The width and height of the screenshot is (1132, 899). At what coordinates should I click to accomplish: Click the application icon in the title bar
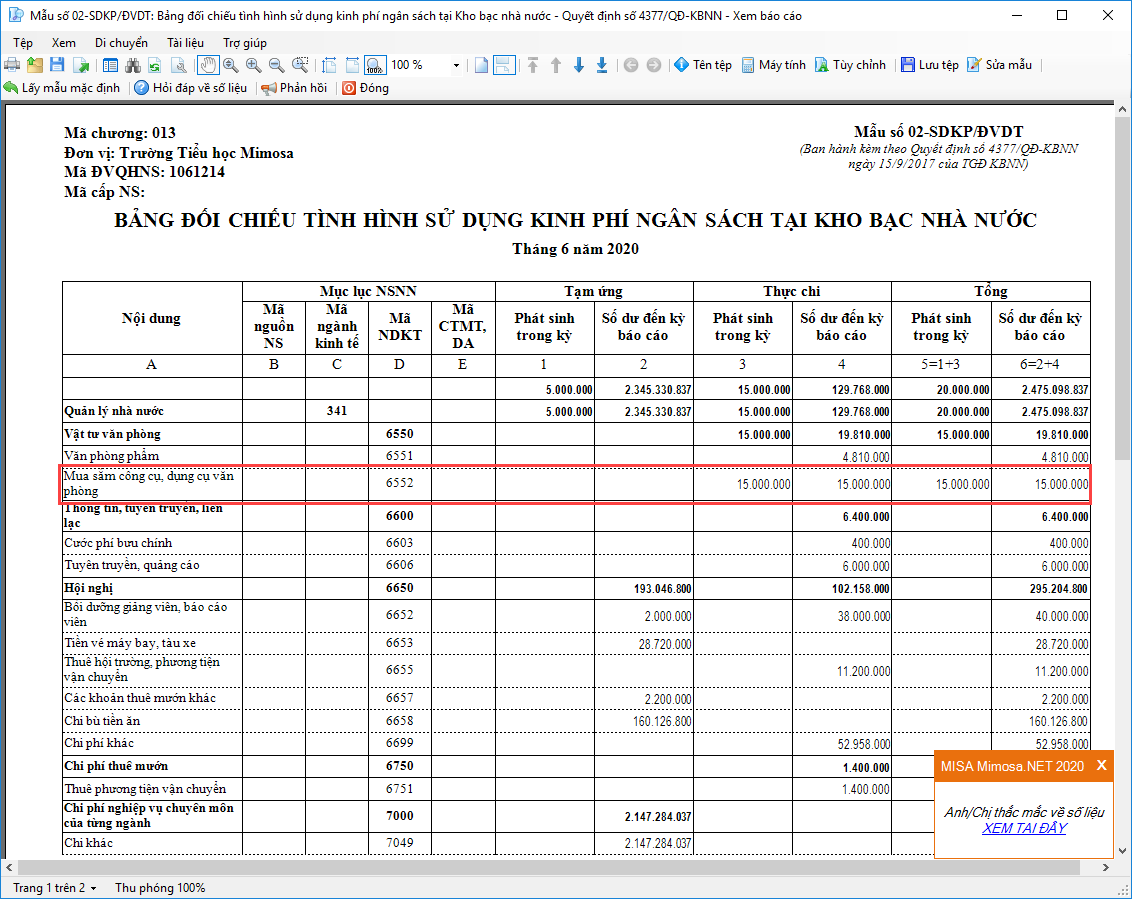(x=15, y=15)
